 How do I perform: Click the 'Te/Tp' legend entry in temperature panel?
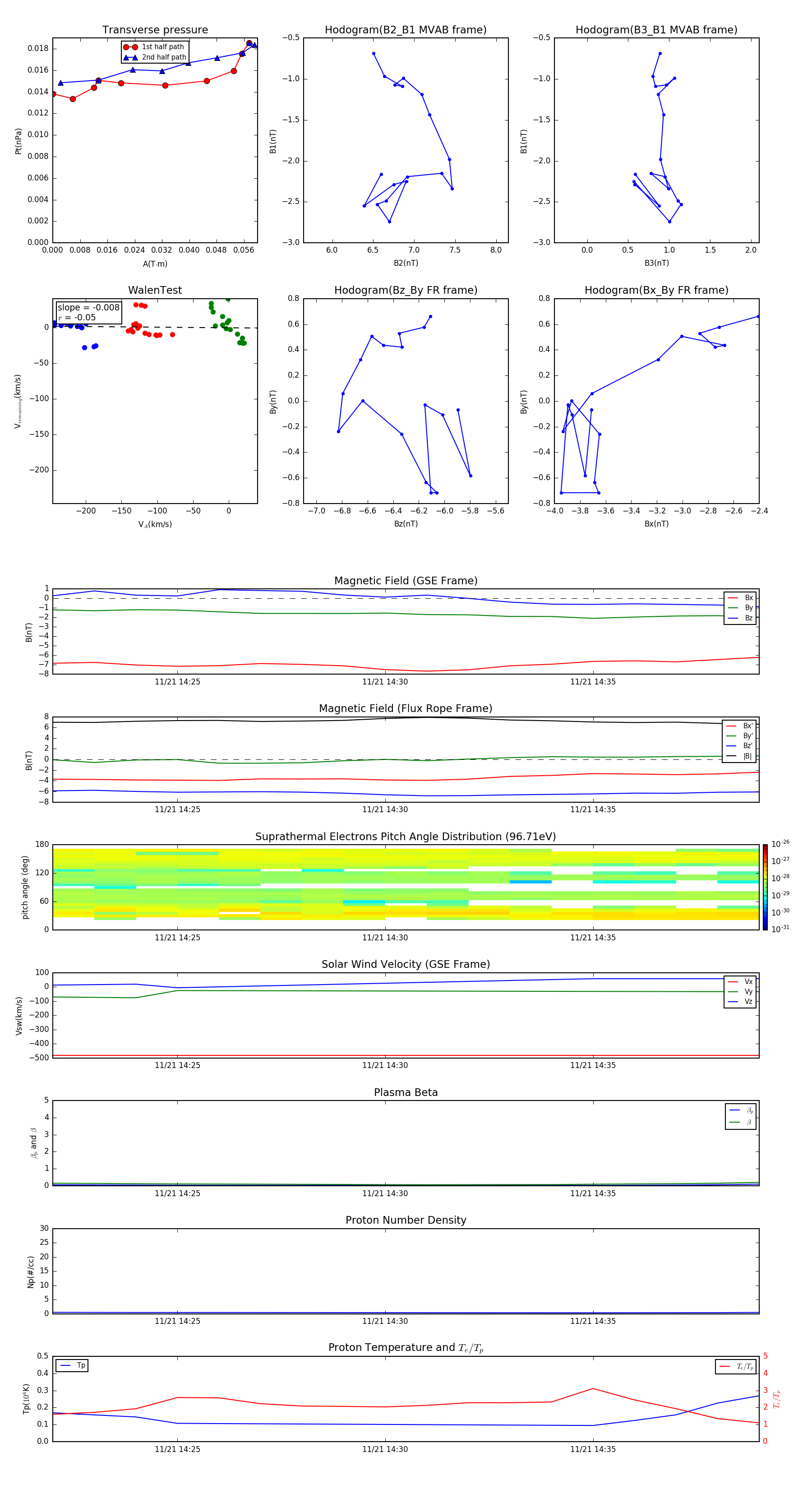[736, 1366]
